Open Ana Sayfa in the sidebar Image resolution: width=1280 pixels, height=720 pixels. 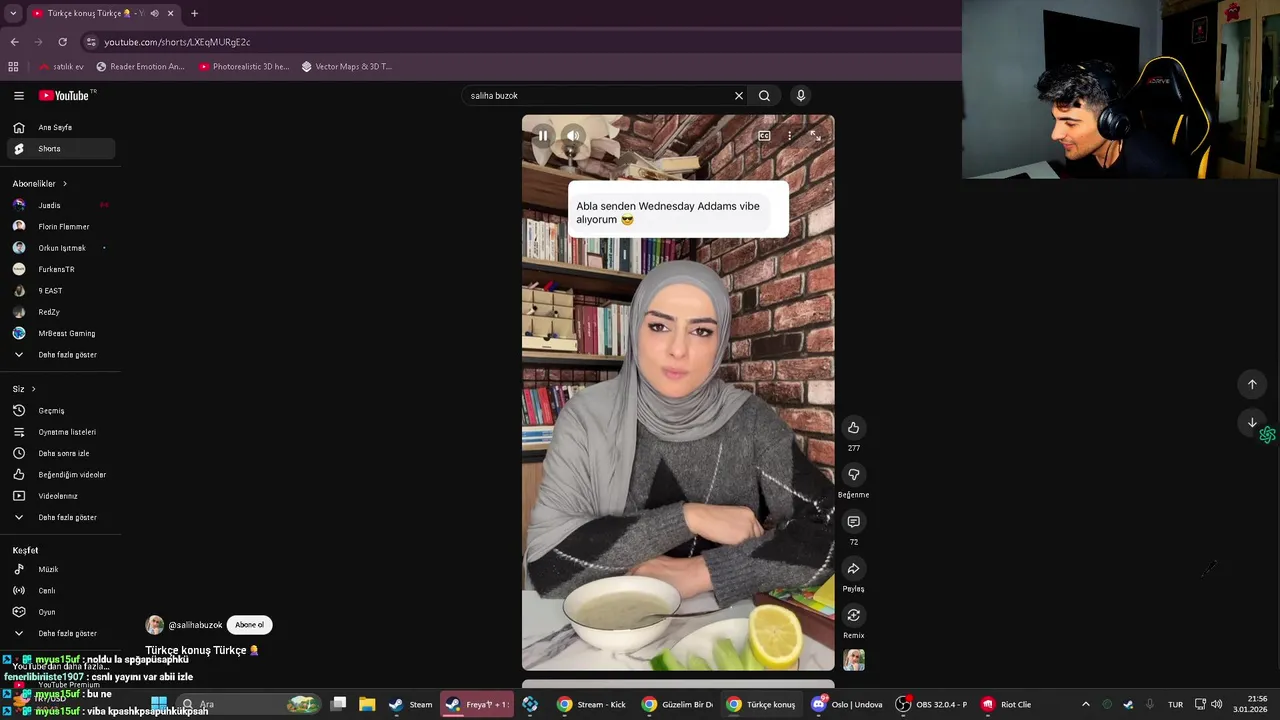(x=61, y=128)
